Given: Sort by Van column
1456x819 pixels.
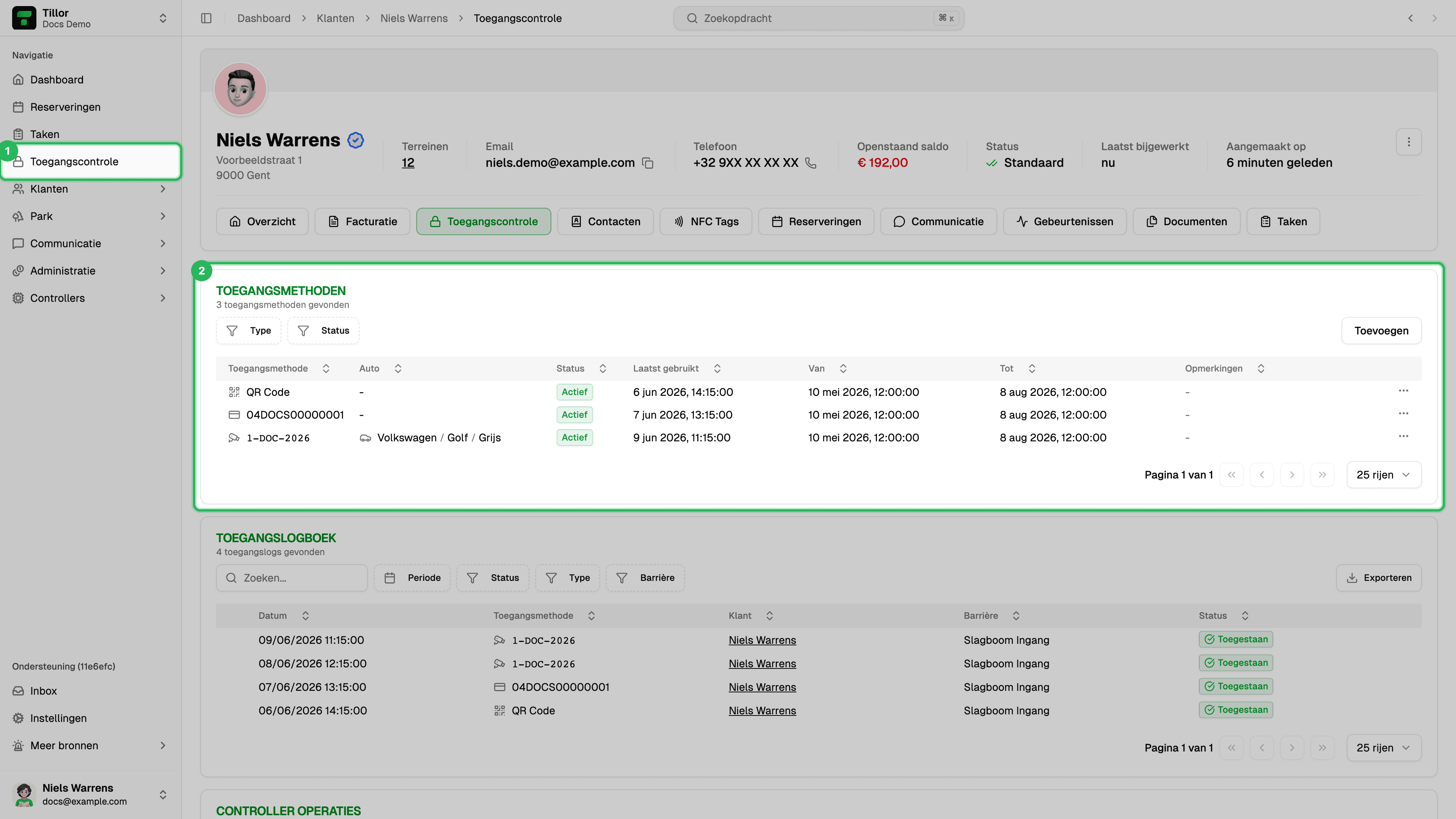Looking at the screenshot, I should coord(843,369).
